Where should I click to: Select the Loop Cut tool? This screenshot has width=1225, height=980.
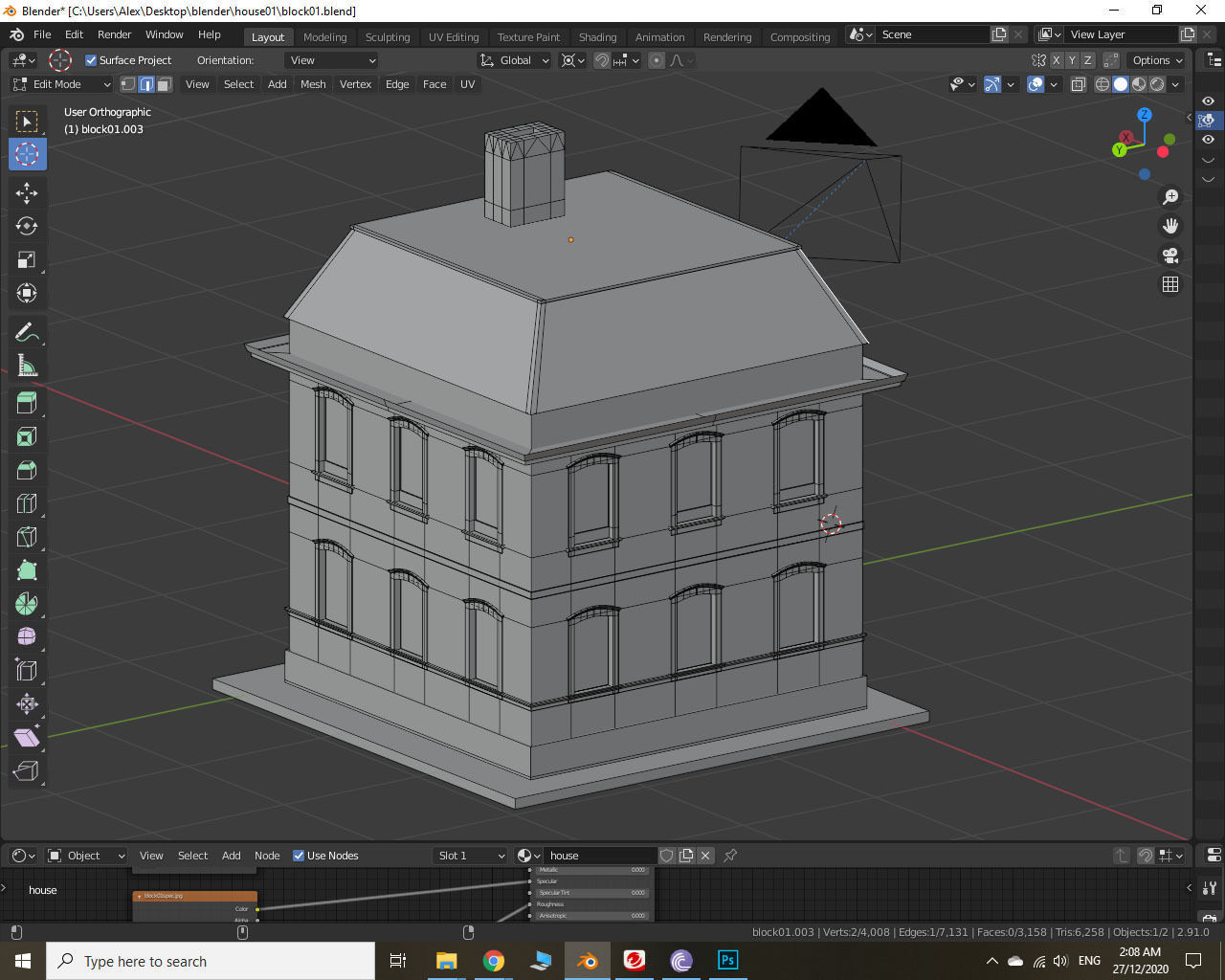pos(27,503)
